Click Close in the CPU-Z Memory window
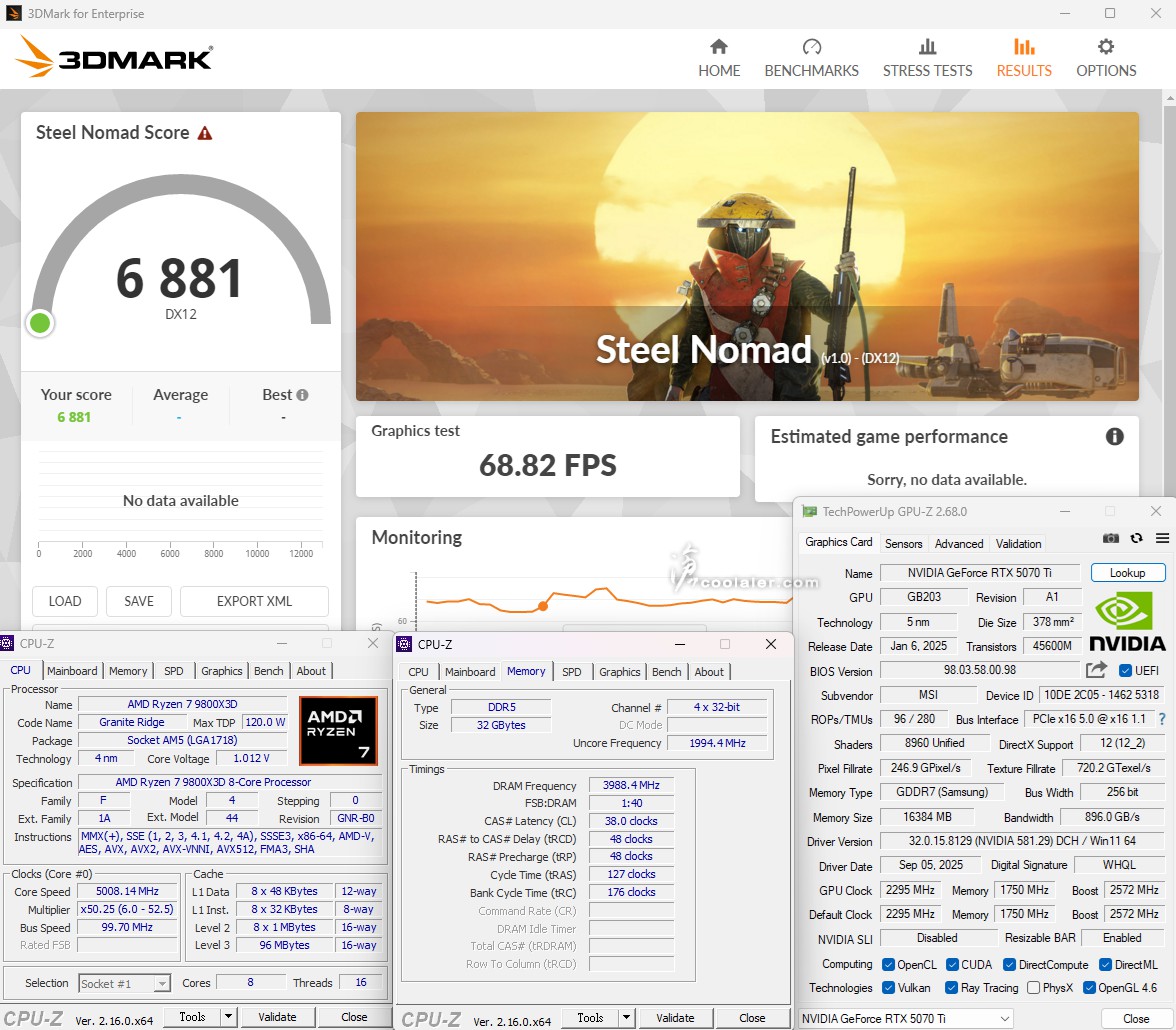Screen dimensions: 1176x1030 pyautogui.click(x=752, y=1018)
